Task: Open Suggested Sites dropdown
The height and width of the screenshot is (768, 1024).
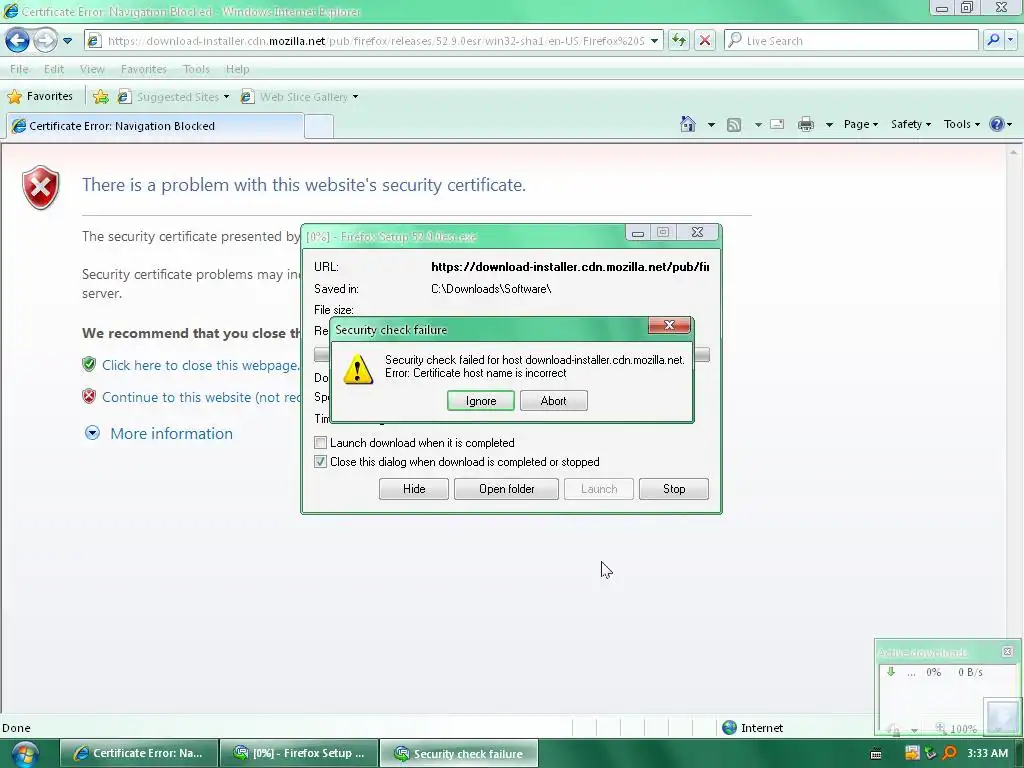Action: pyautogui.click(x=173, y=97)
